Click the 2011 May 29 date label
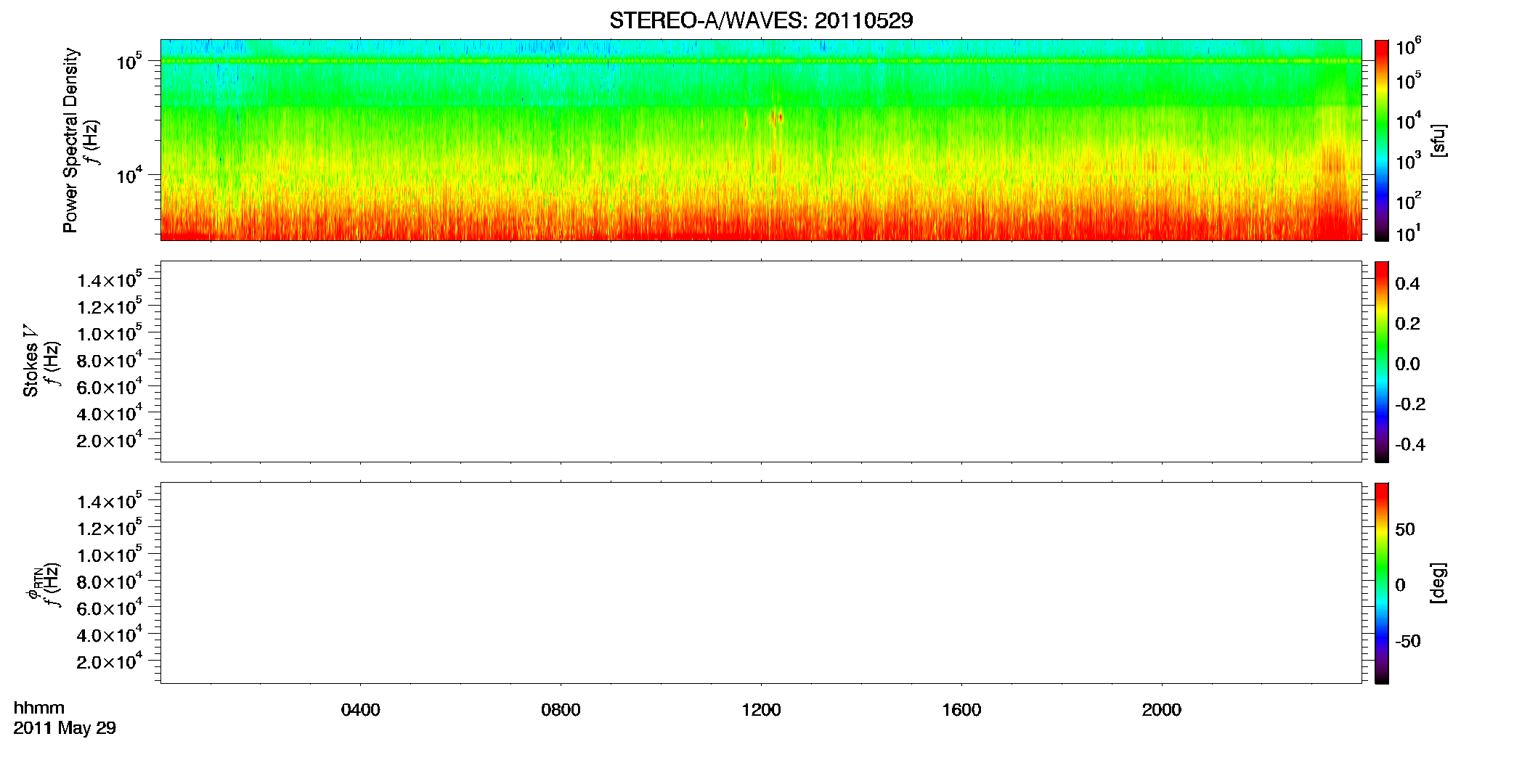This screenshot has height=784, width=1522. (x=65, y=728)
